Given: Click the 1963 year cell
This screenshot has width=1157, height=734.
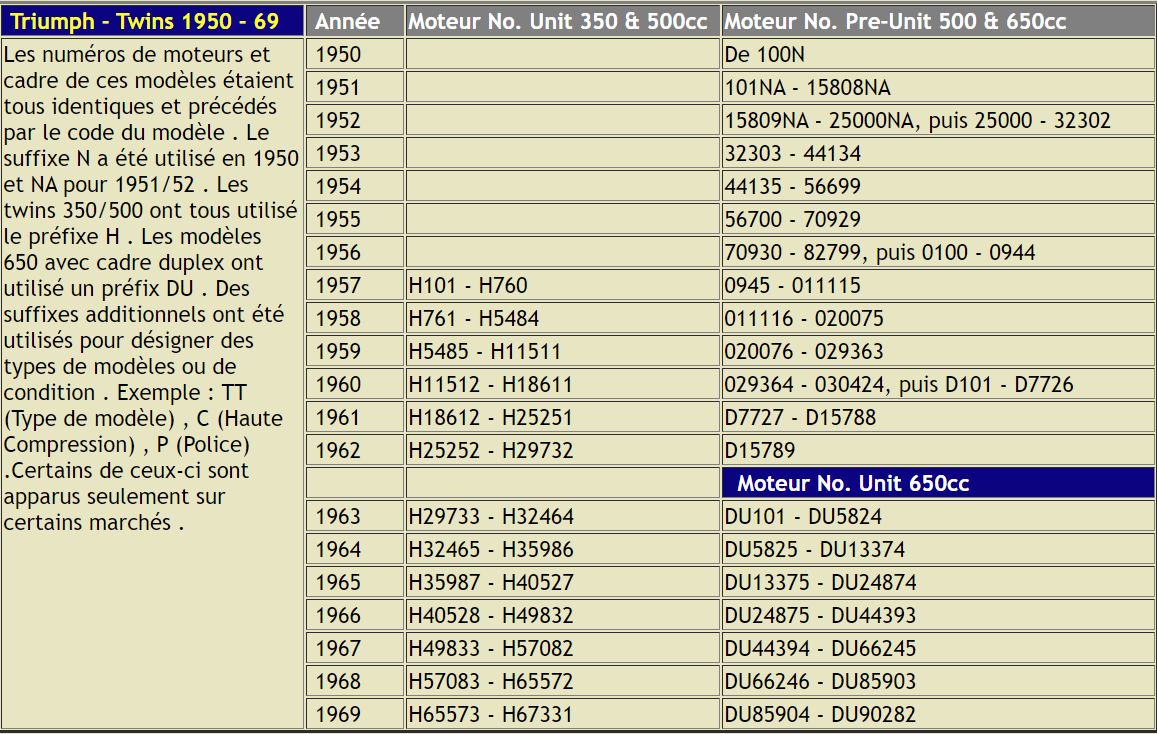Looking at the screenshot, I should [338, 517].
